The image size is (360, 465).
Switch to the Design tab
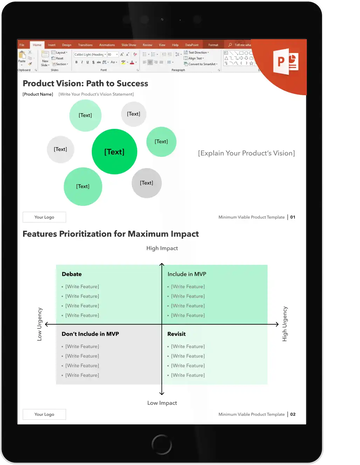[67, 45]
